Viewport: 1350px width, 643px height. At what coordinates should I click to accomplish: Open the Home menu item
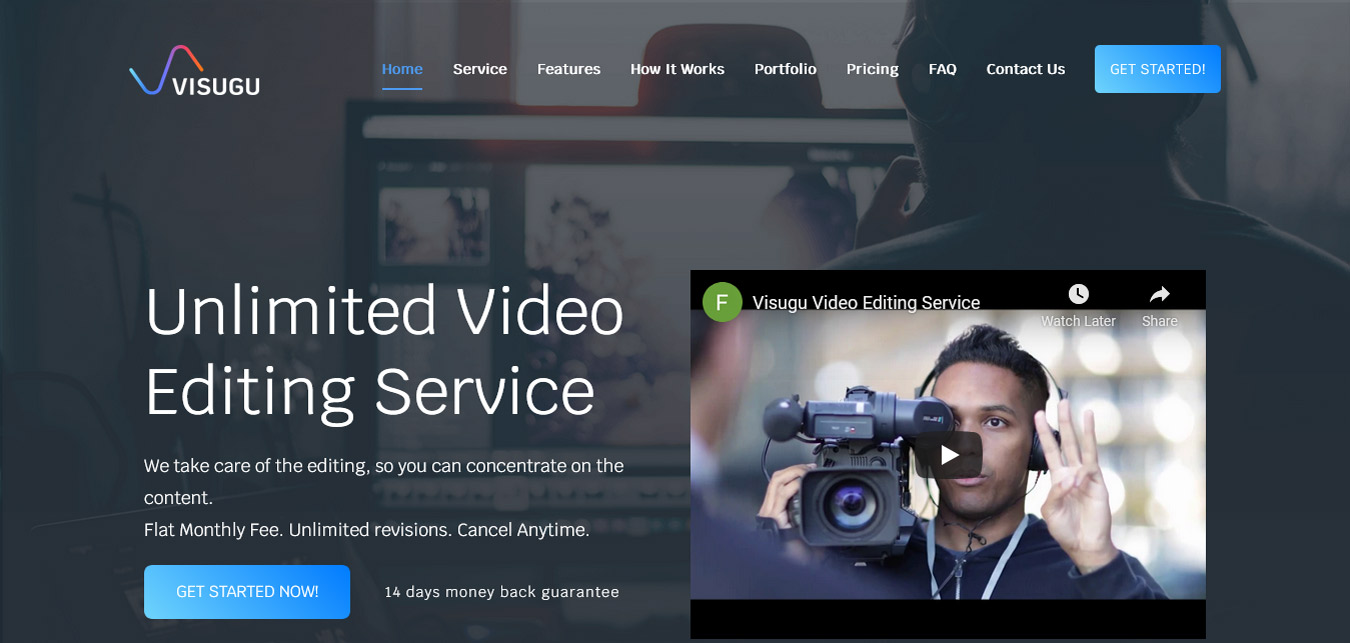402,69
